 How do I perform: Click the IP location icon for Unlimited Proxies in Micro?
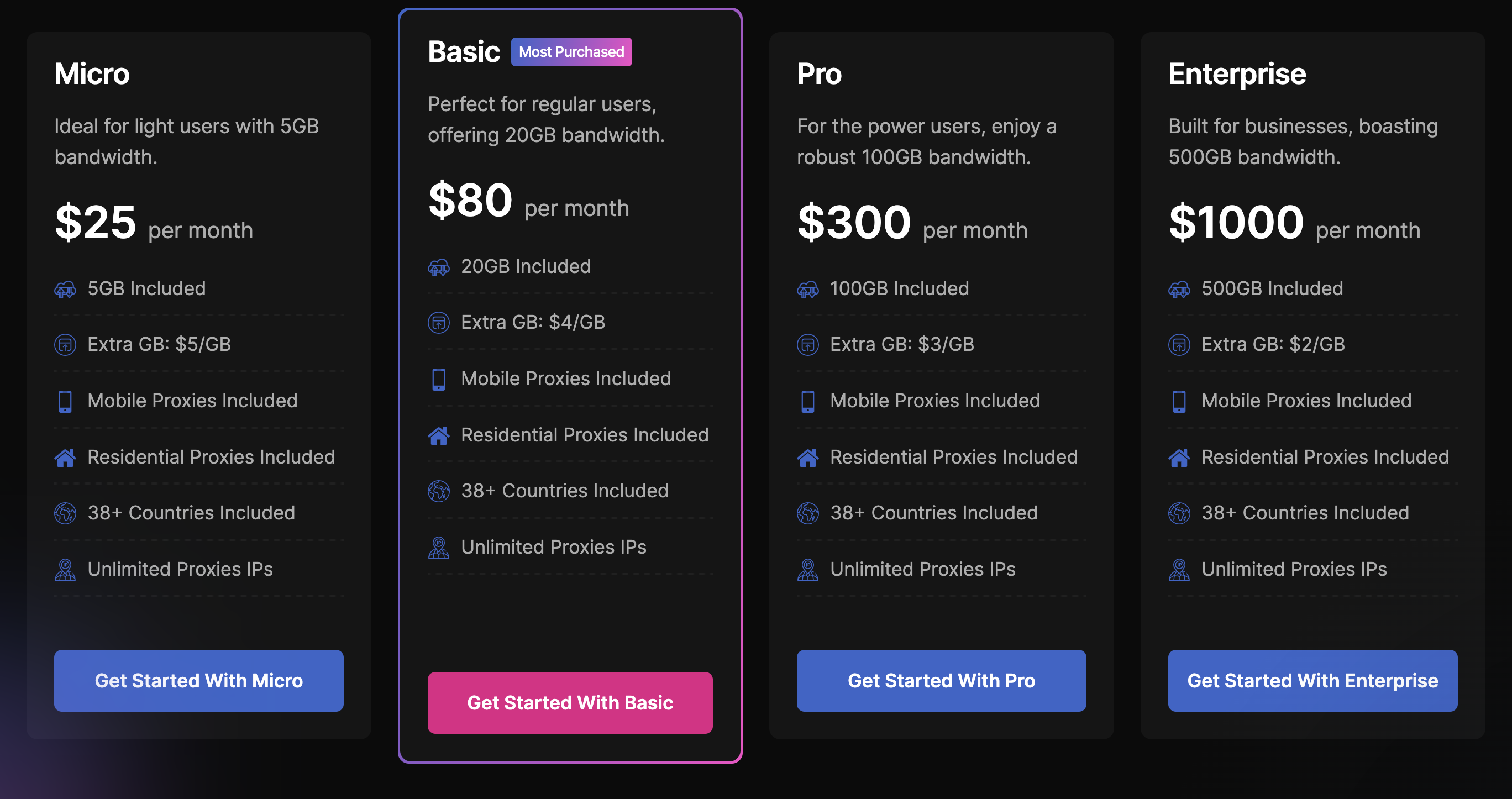tap(66, 569)
